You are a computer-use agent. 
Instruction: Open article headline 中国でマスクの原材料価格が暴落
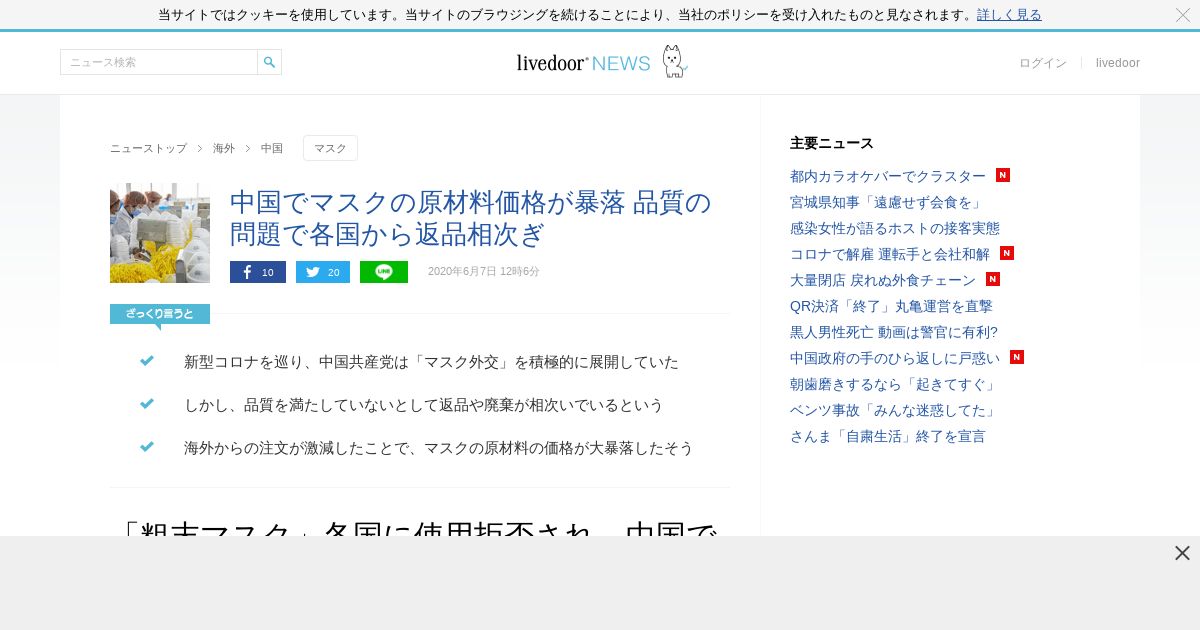[471, 218]
